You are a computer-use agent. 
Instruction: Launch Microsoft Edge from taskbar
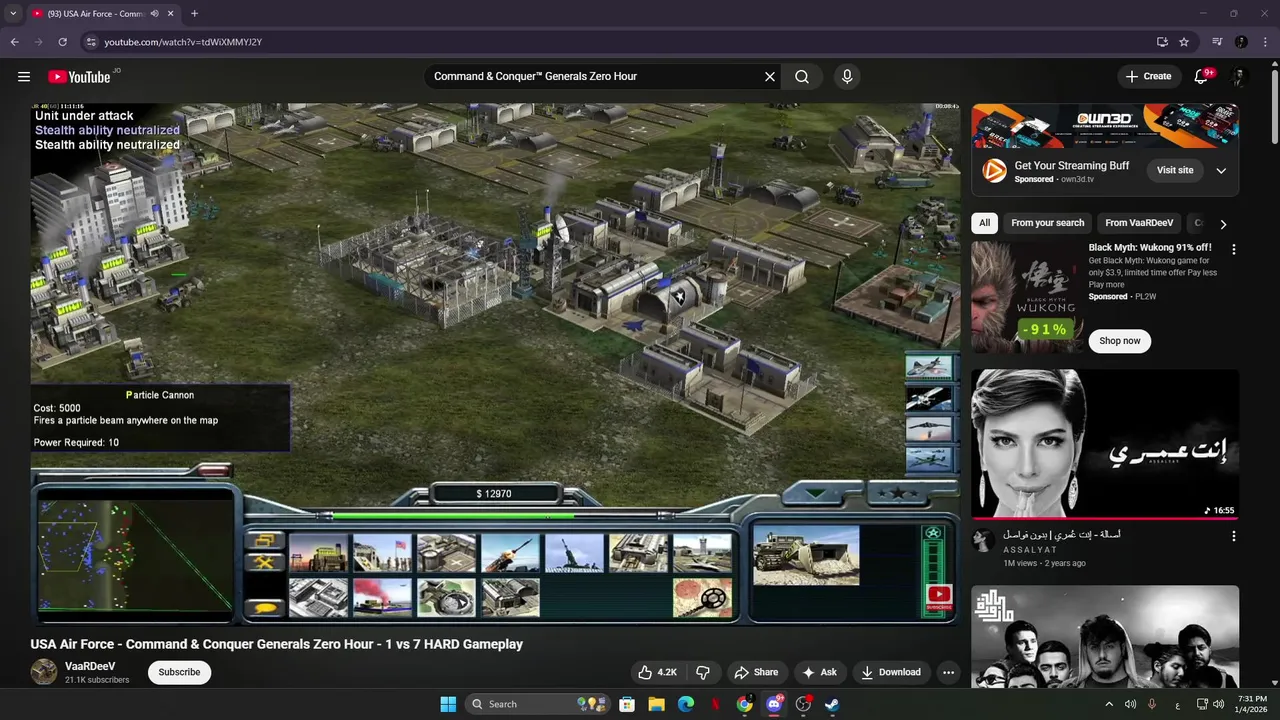click(686, 704)
